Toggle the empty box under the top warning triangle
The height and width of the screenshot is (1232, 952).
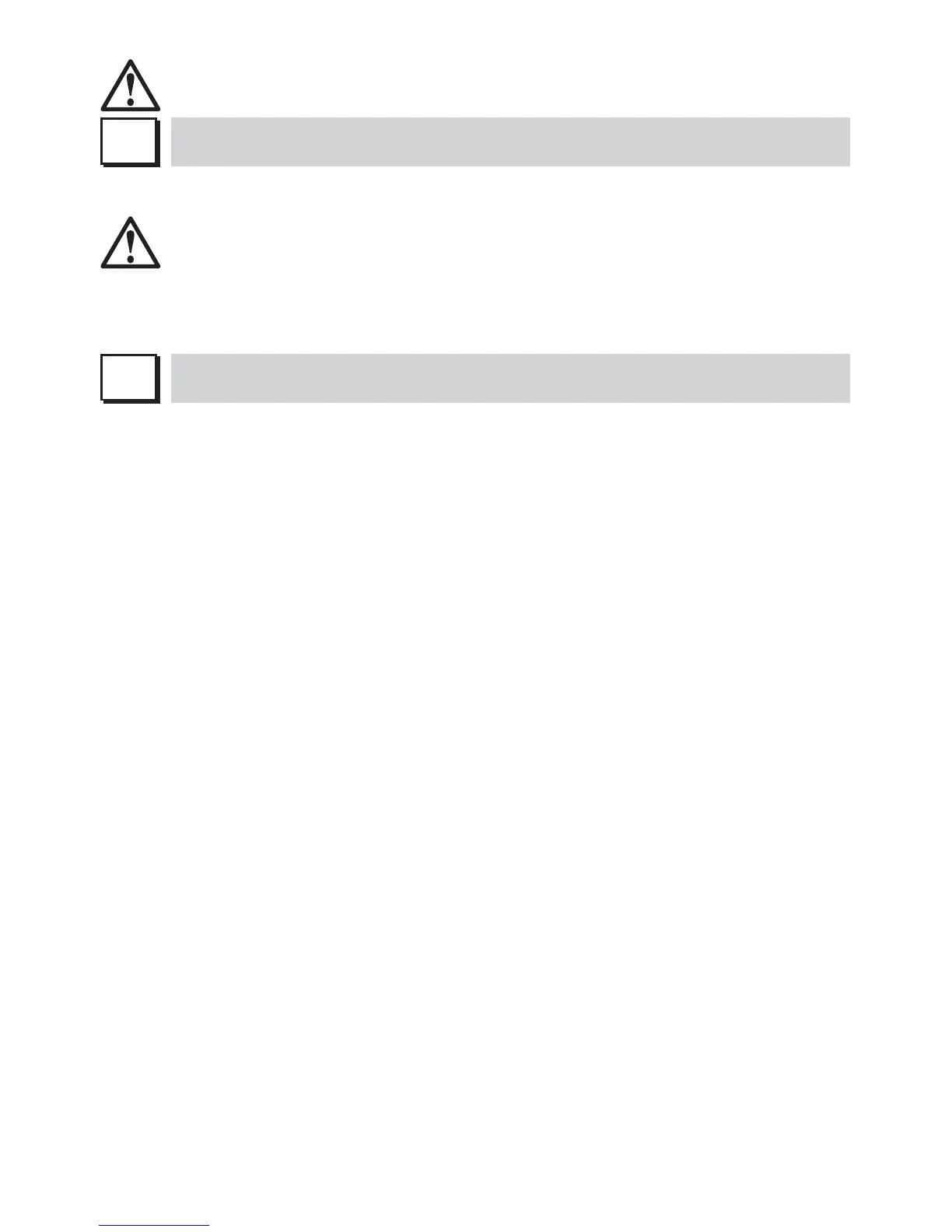(130, 142)
